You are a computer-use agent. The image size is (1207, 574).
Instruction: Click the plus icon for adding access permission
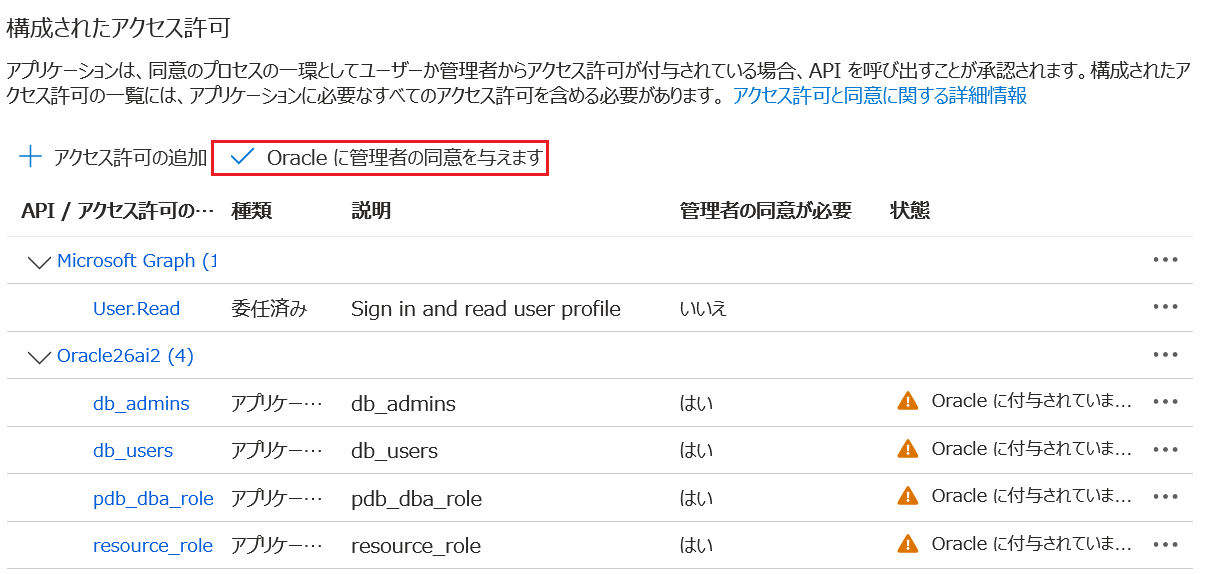coord(32,157)
